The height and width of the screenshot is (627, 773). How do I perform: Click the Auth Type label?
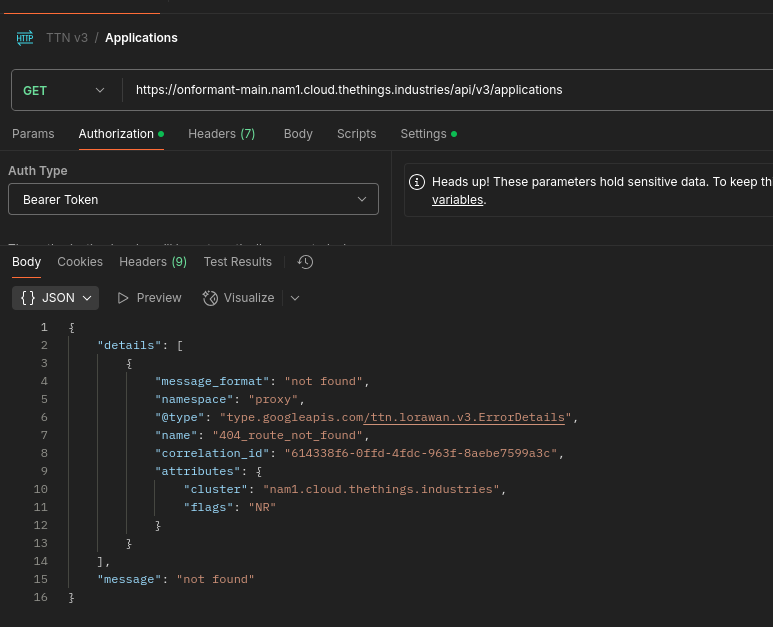tap(38, 171)
